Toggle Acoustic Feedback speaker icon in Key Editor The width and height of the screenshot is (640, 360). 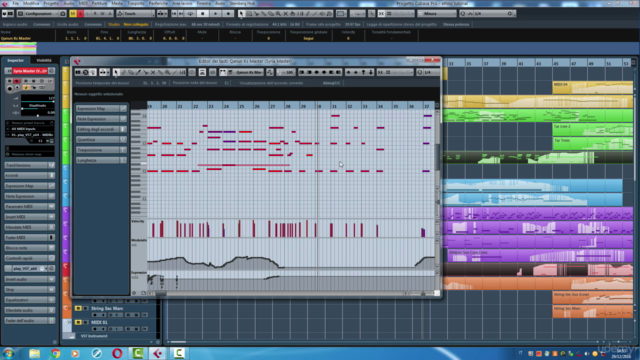click(93, 72)
